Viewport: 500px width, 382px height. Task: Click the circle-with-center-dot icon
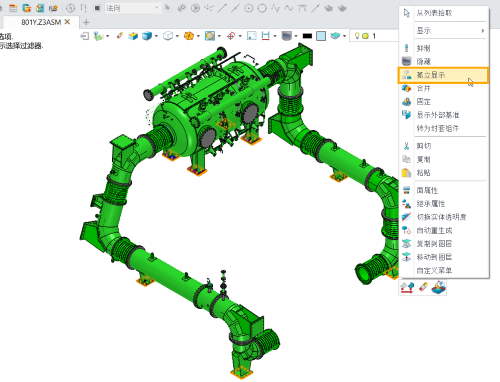[x=249, y=8]
